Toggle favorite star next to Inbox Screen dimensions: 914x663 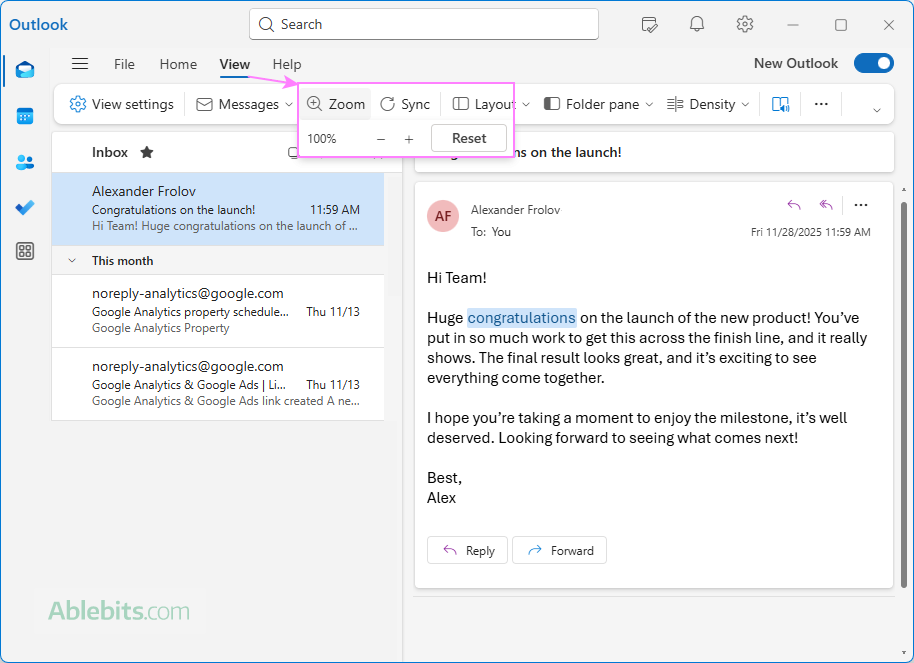(147, 152)
